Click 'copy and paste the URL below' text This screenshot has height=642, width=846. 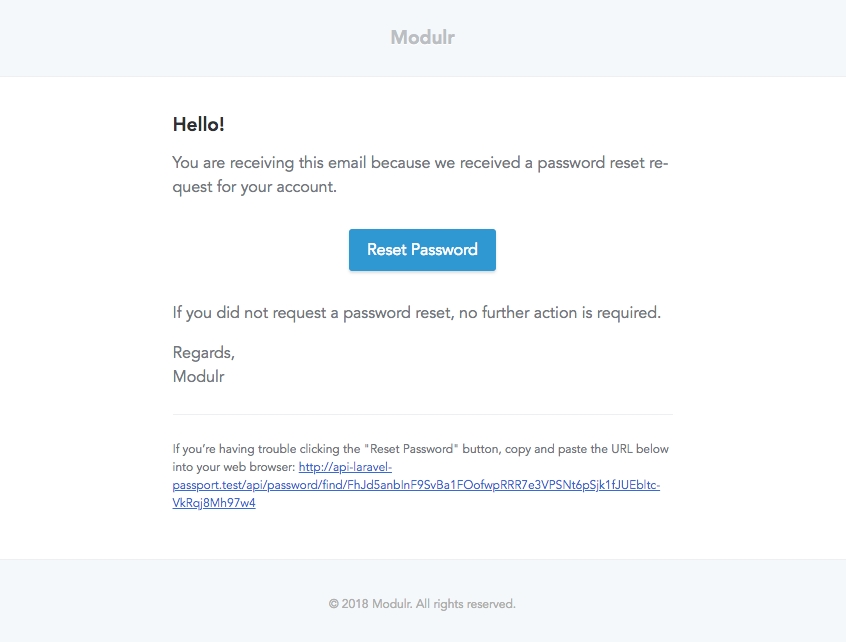[x=590, y=449]
